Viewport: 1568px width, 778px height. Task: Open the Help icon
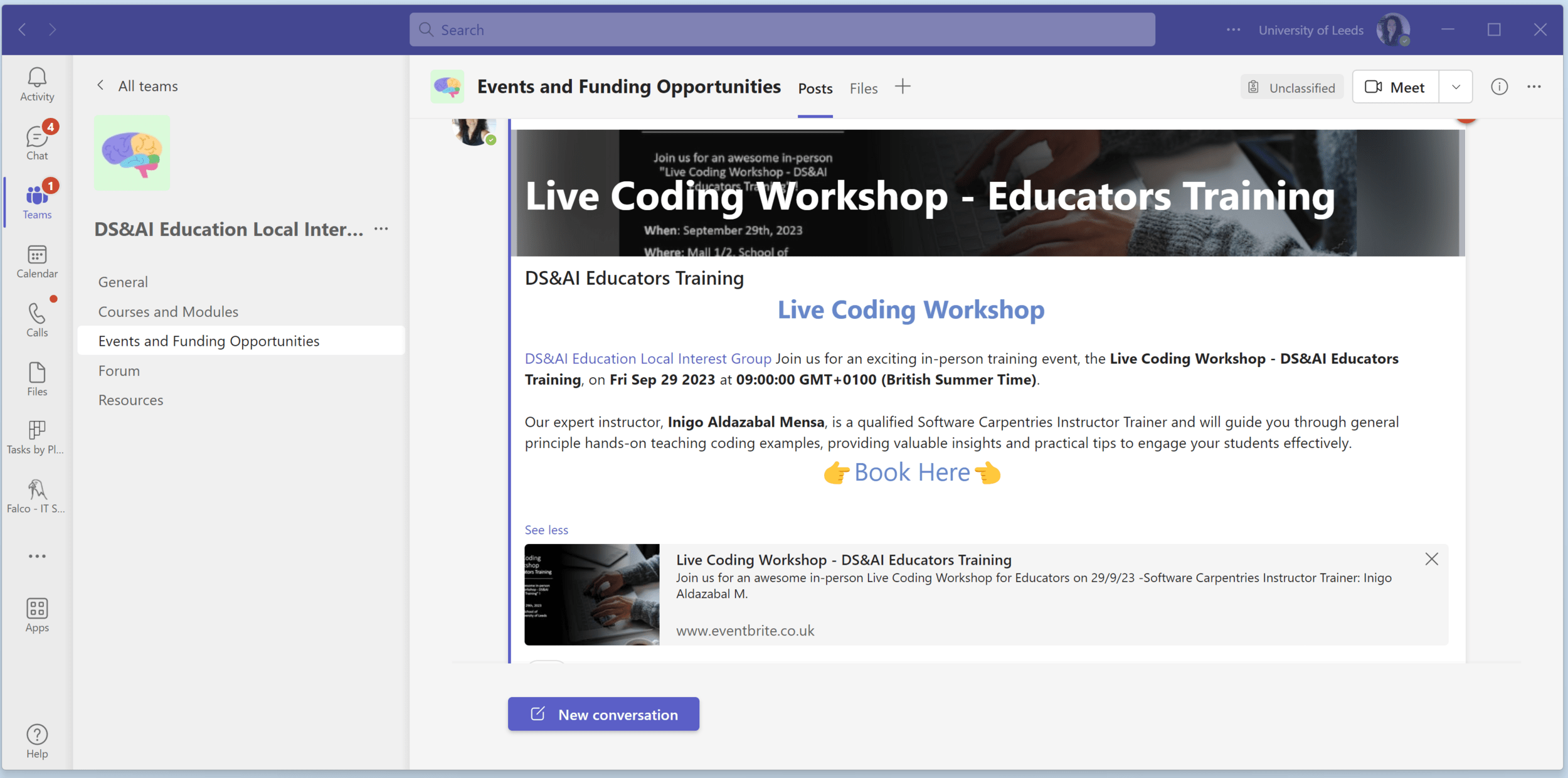point(37,741)
